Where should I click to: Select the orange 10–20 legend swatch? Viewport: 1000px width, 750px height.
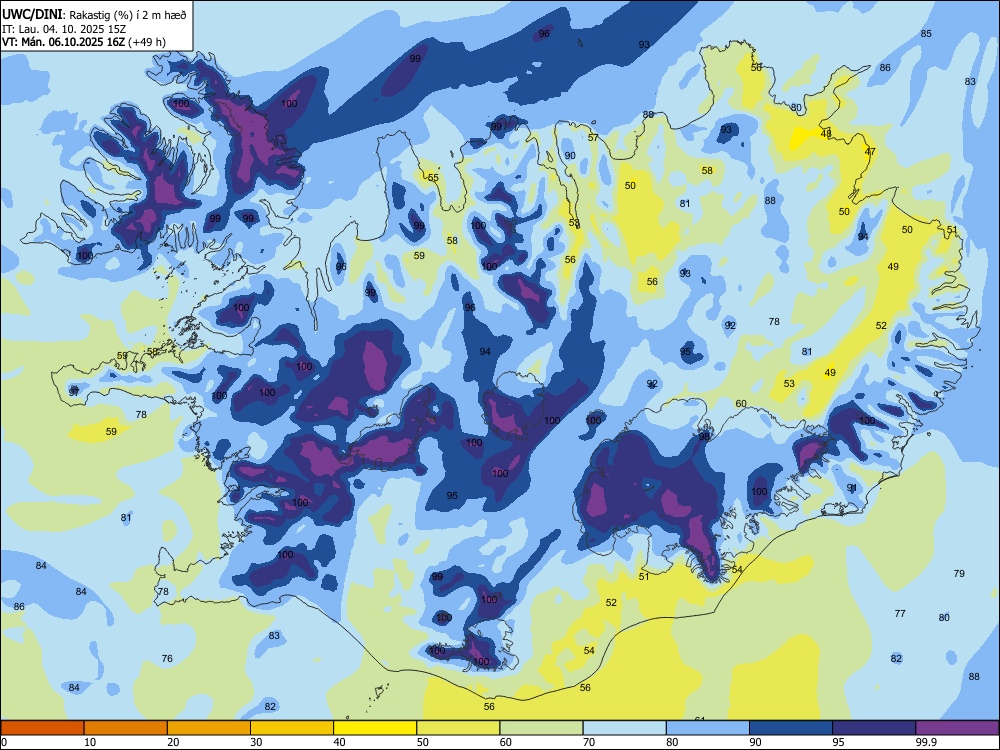point(126,728)
